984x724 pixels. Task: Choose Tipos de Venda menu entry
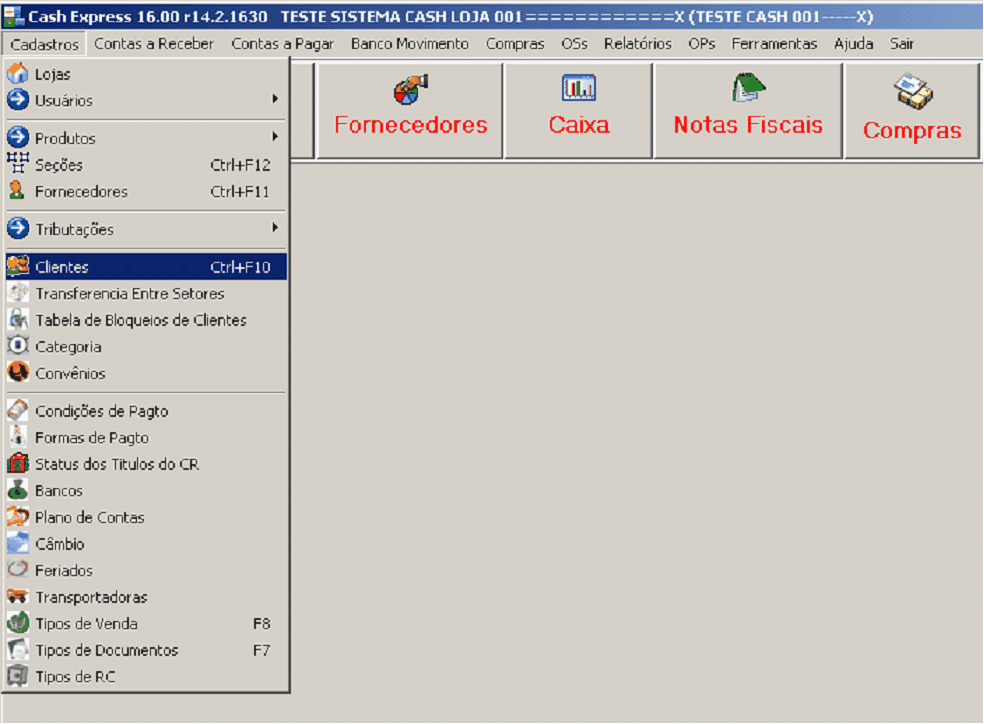pyautogui.click(x=86, y=624)
